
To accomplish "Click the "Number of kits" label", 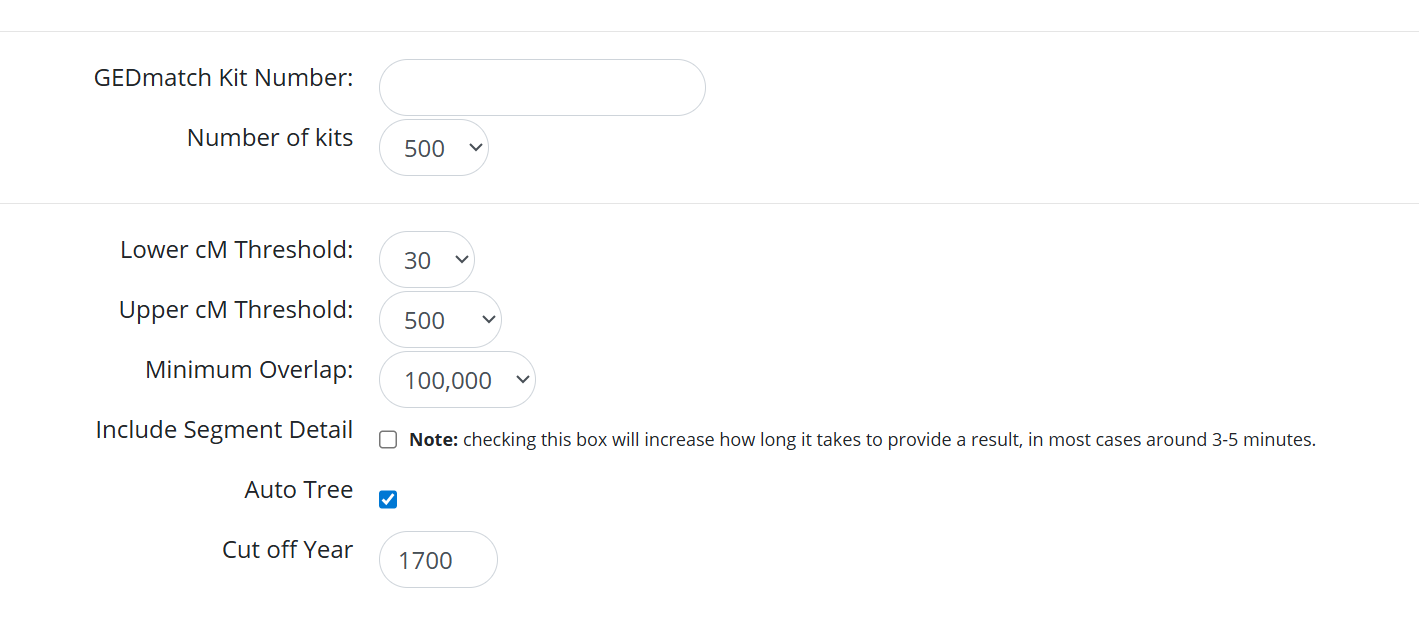I will (x=270, y=138).
